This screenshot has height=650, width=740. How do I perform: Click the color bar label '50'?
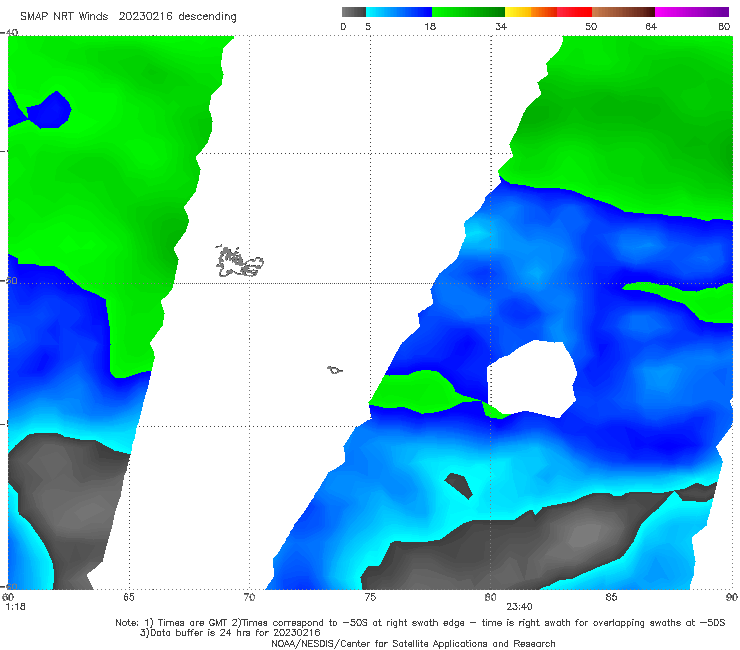[591, 27]
